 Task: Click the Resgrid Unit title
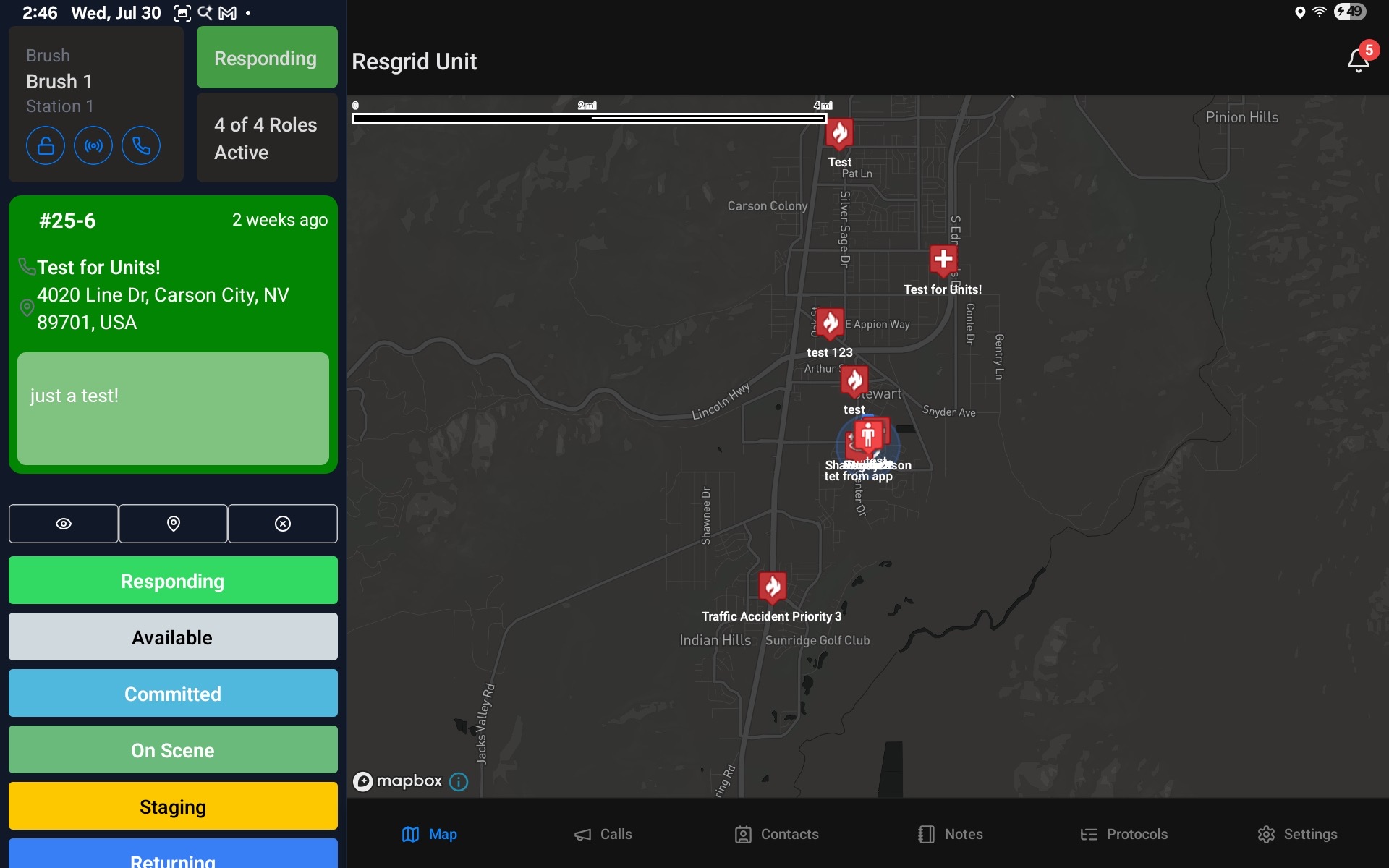coord(415,62)
